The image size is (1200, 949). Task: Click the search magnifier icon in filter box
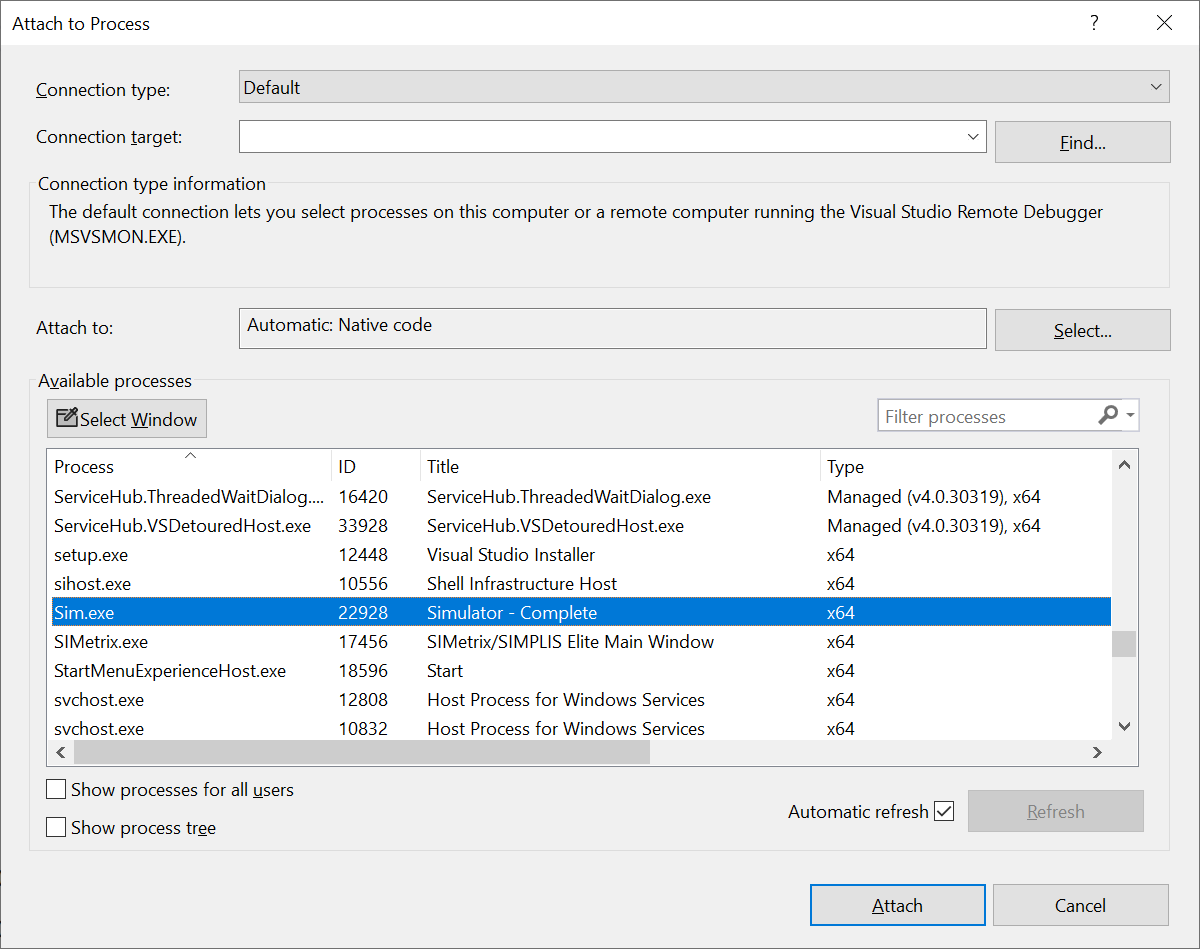(x=1107, y=416)
